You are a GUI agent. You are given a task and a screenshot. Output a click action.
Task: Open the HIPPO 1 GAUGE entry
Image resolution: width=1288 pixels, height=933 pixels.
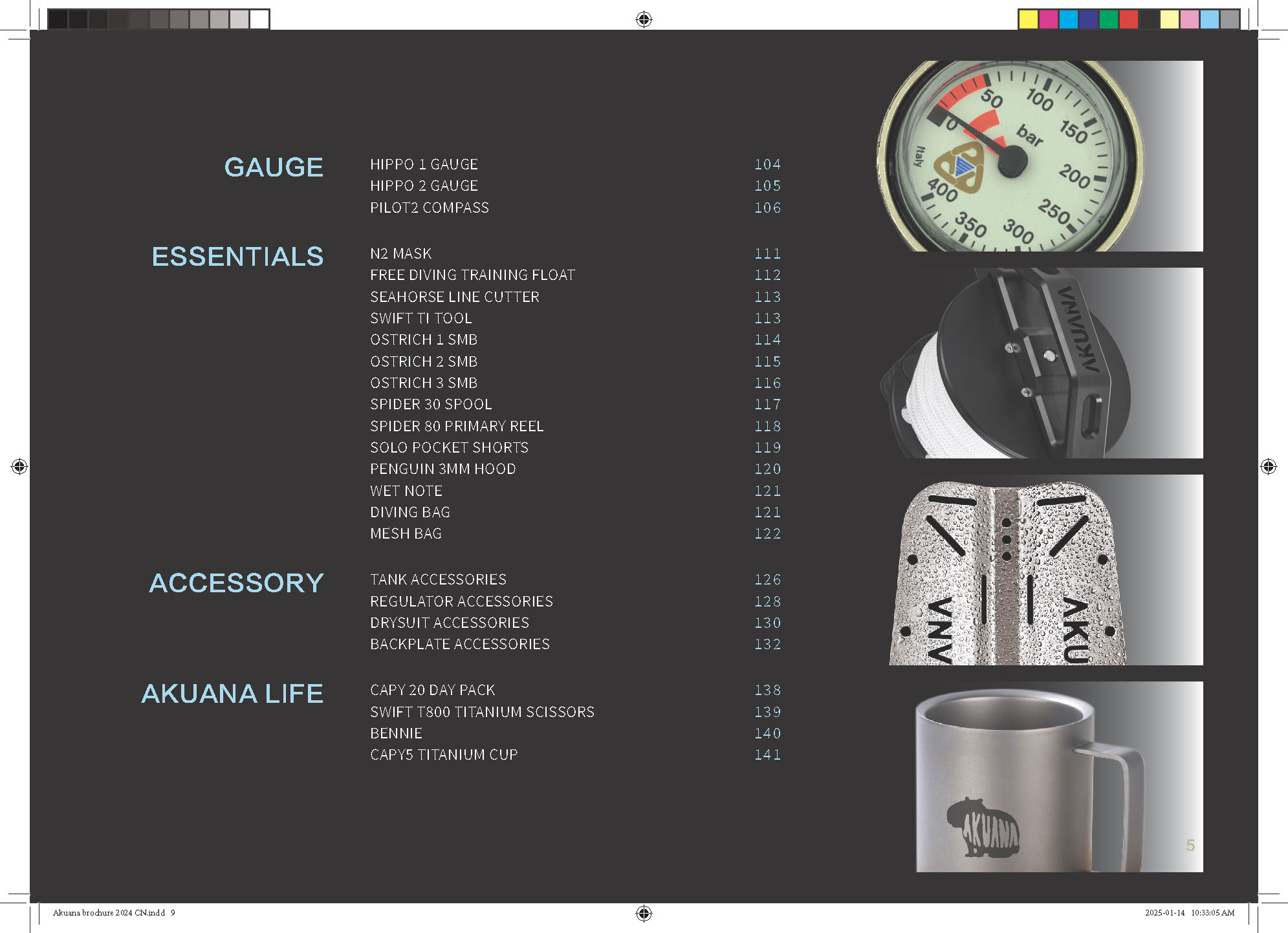click(x=424, y=164)
